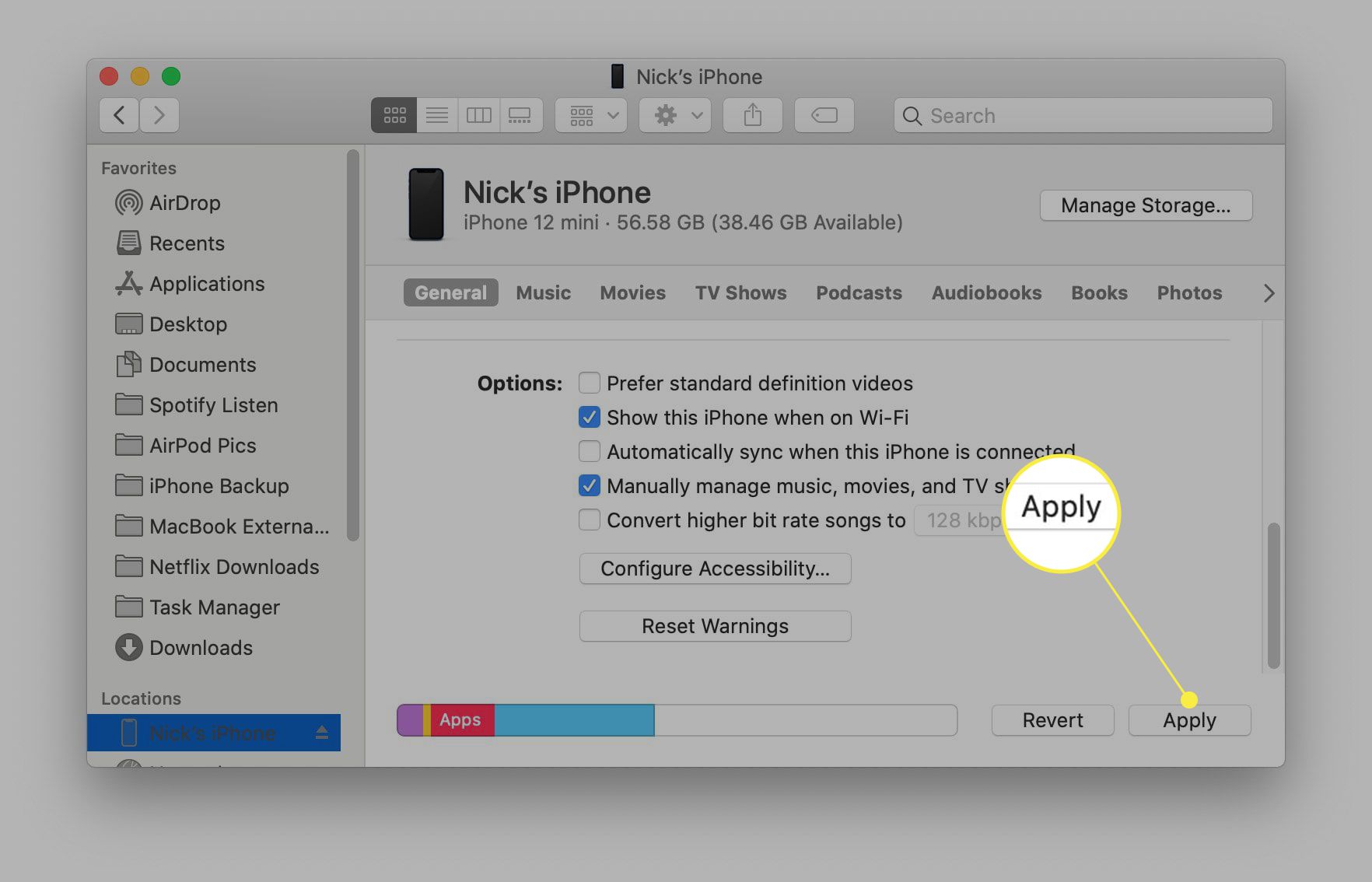
Task: Open the group-by arrangement dropdown
Action: pyautogui.click(x=591, y=115)
